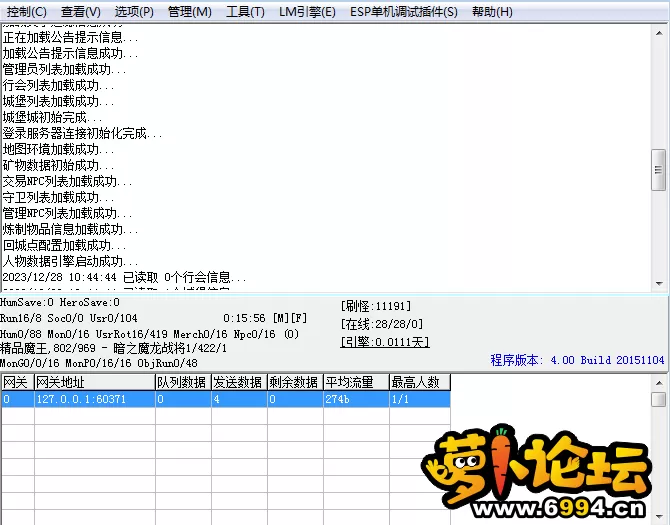Click the HumSave:0 HeroSave:0 line
Screen dimensions: 670x525
(x=60, y=302)
